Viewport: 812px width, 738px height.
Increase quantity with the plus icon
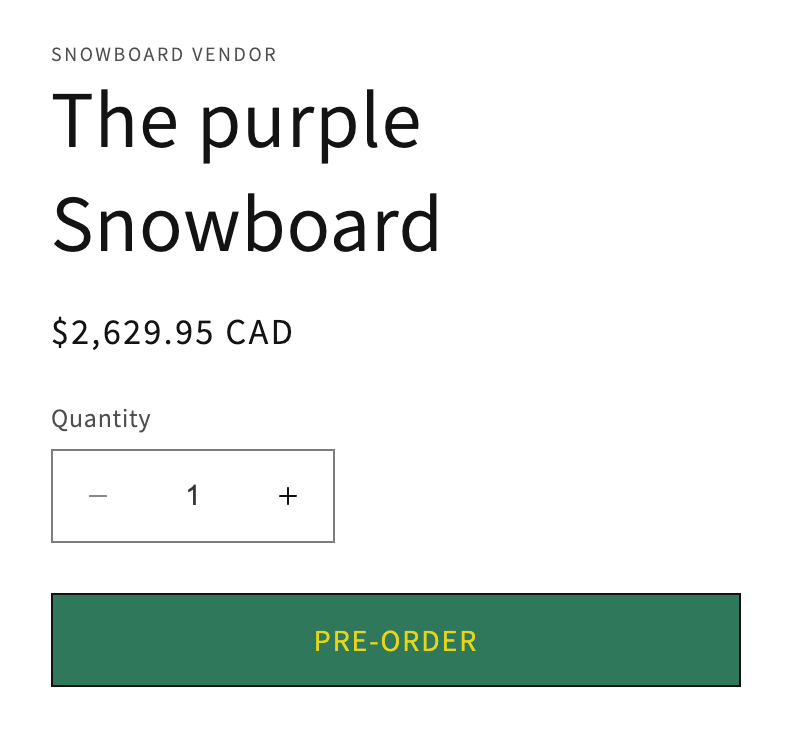(288, 496)
